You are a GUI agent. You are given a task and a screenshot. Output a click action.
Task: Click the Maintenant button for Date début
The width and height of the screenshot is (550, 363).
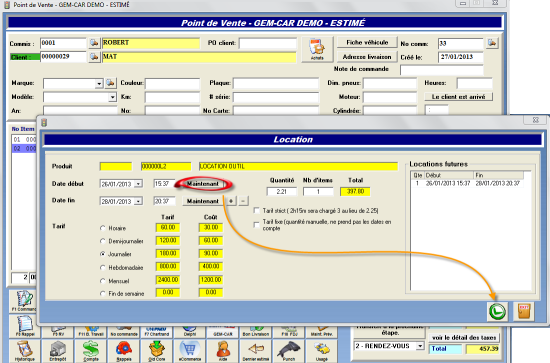coord(202,184)
